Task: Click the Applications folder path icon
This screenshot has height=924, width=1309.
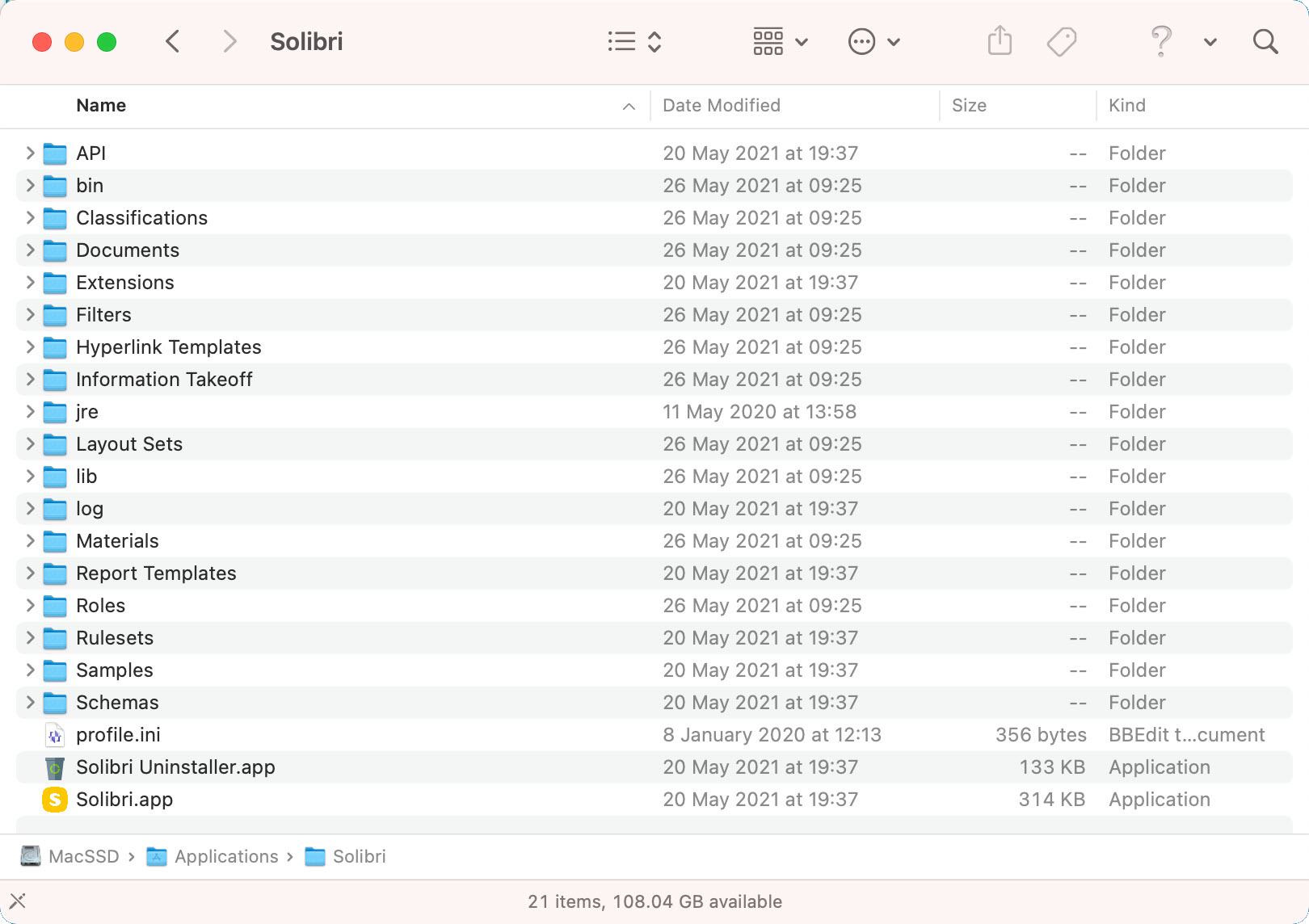Action: [x=157, y=856]
